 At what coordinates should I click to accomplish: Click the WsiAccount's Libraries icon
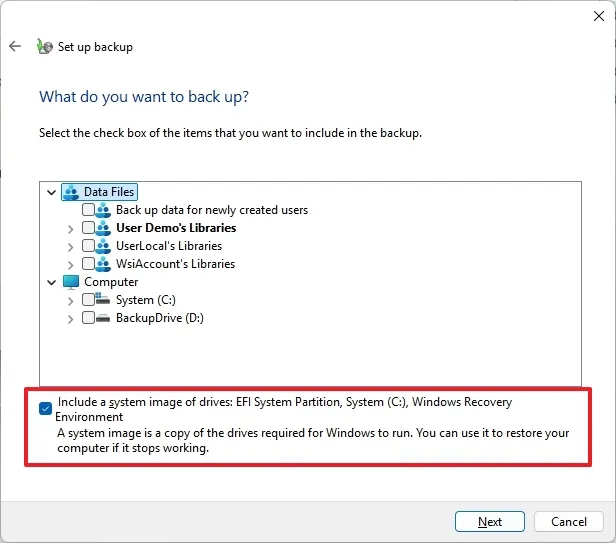click(103, 264)
